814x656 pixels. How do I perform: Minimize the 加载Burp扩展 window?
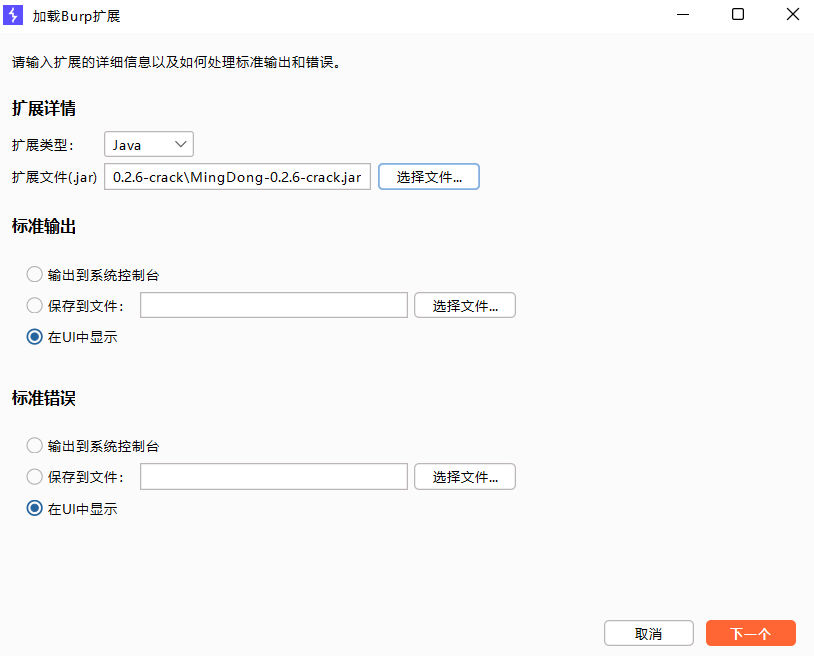pos(683,15)
